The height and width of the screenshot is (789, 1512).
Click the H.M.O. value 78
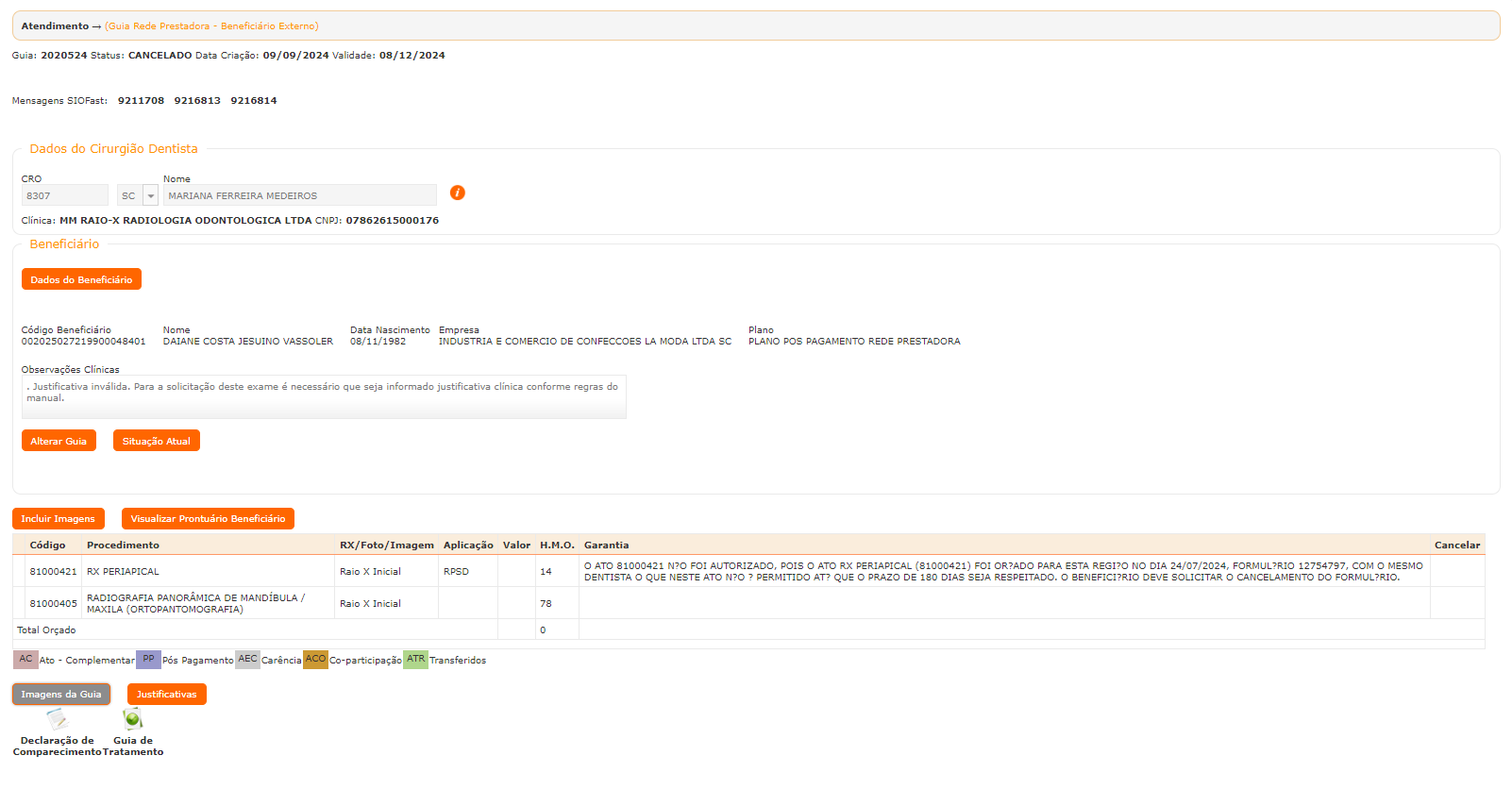(x=546, y=604)
